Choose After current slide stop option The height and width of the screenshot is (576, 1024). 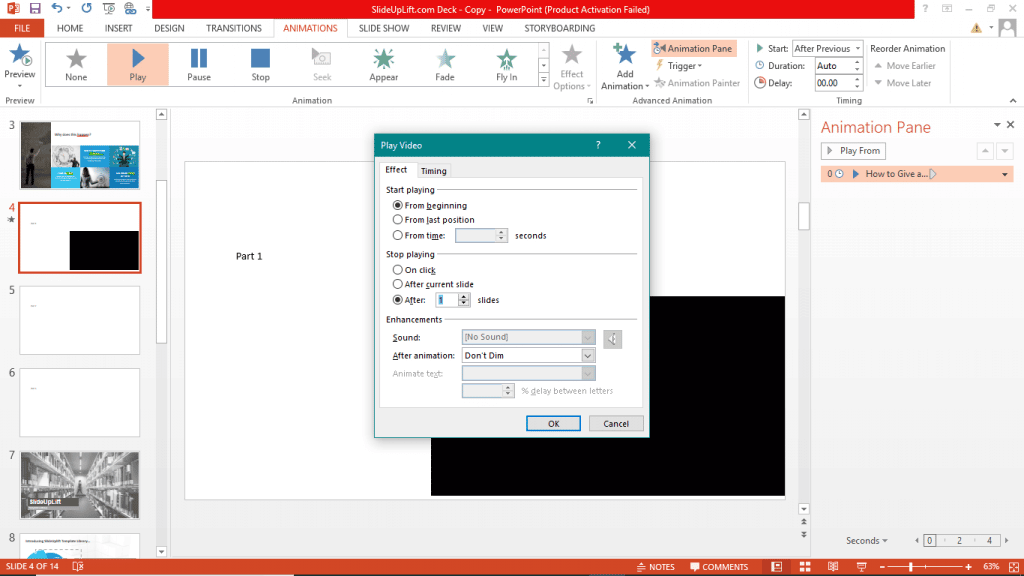tap(398, 284)
